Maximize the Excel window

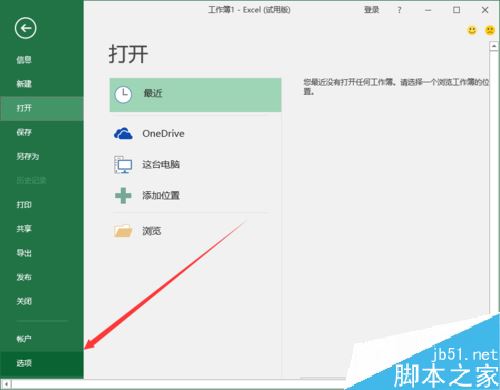(457, 10)
